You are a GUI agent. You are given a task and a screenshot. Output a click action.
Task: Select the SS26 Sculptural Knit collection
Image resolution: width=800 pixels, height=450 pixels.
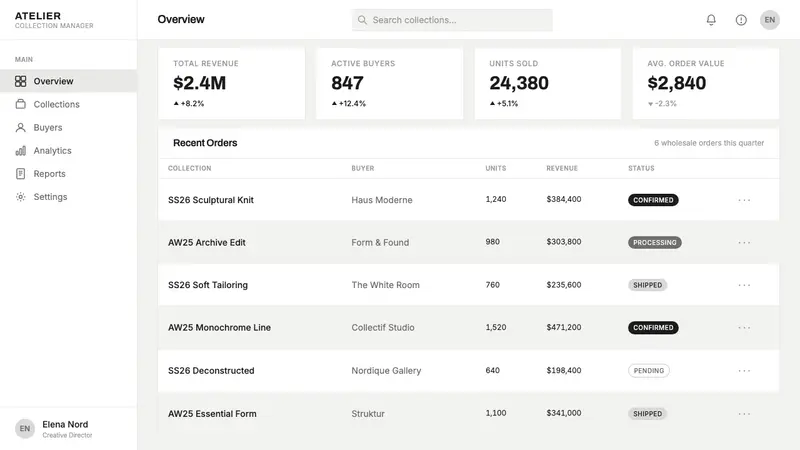point(211,200)
